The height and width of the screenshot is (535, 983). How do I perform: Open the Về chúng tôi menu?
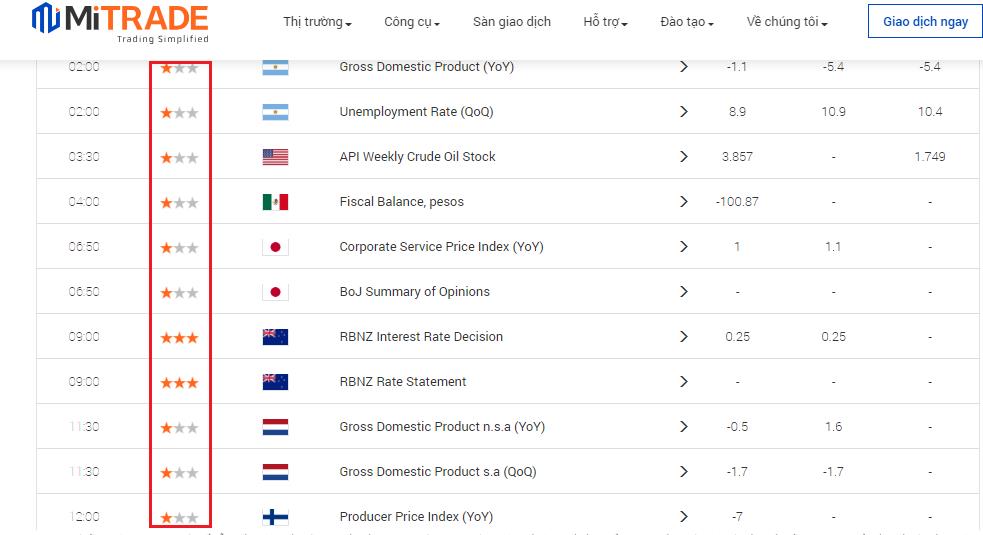pyautogui.click(x=786, y=22)
